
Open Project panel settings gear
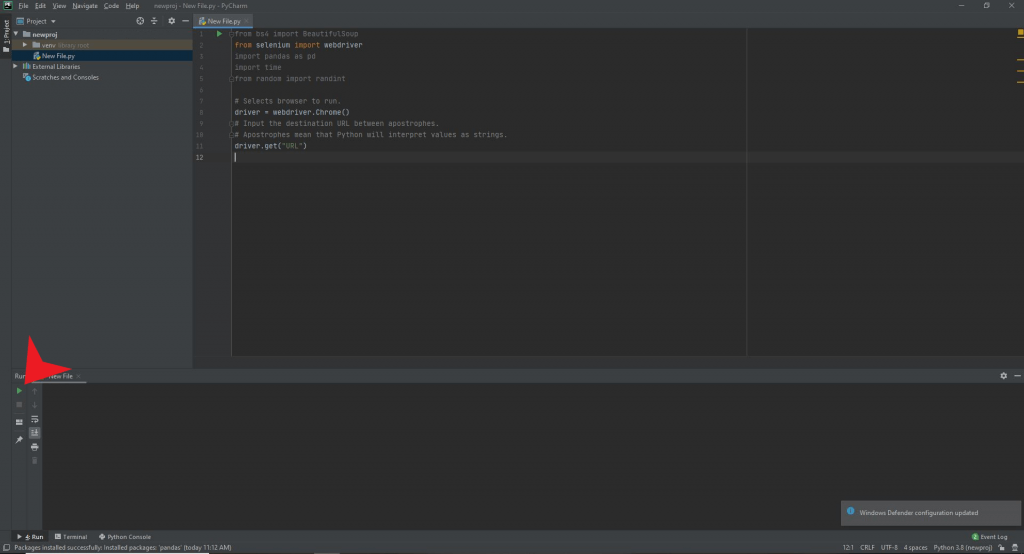(x=171, y=21)
